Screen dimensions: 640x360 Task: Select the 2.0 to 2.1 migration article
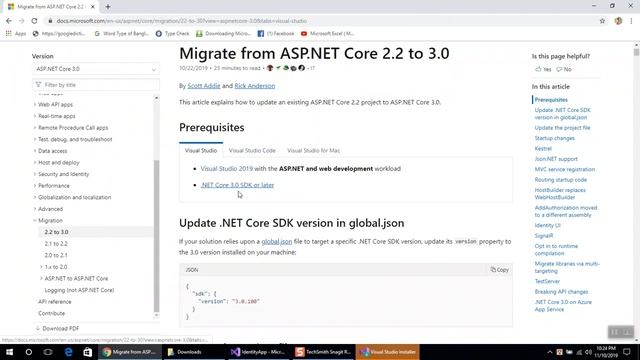[x=56, y=255]
